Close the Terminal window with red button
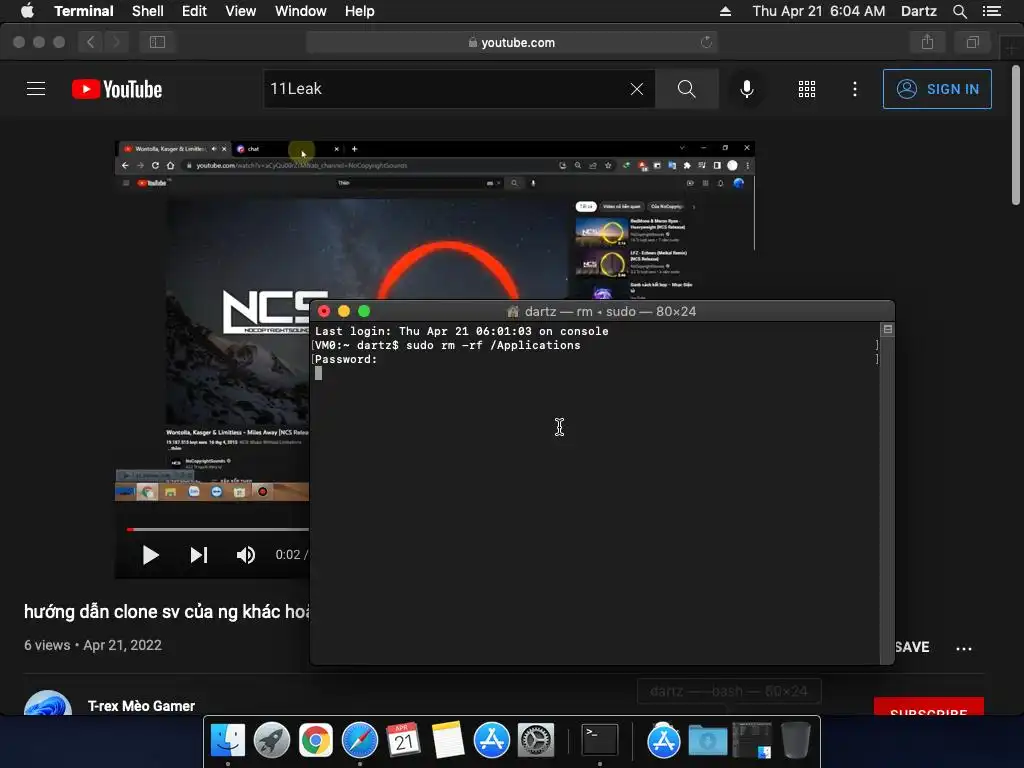The height and width of the screenshot is (768, 1024). pyautogui.click(x=324, y=312)
